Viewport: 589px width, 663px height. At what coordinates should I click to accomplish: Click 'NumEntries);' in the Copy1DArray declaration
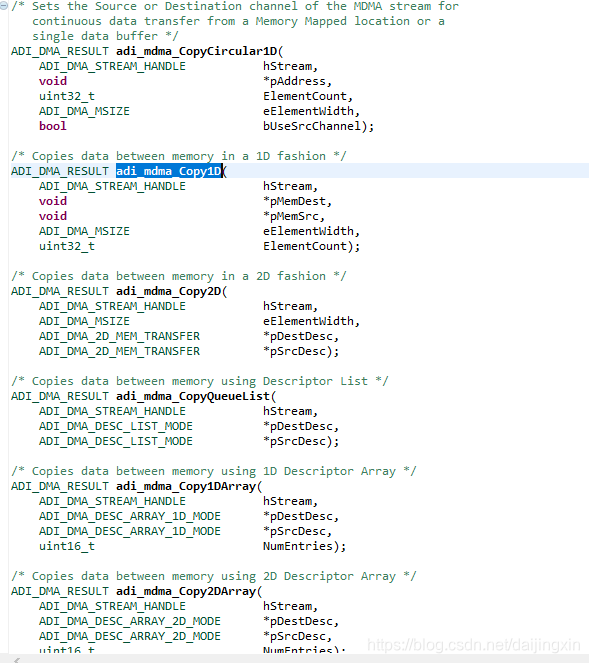pos(304,546)
